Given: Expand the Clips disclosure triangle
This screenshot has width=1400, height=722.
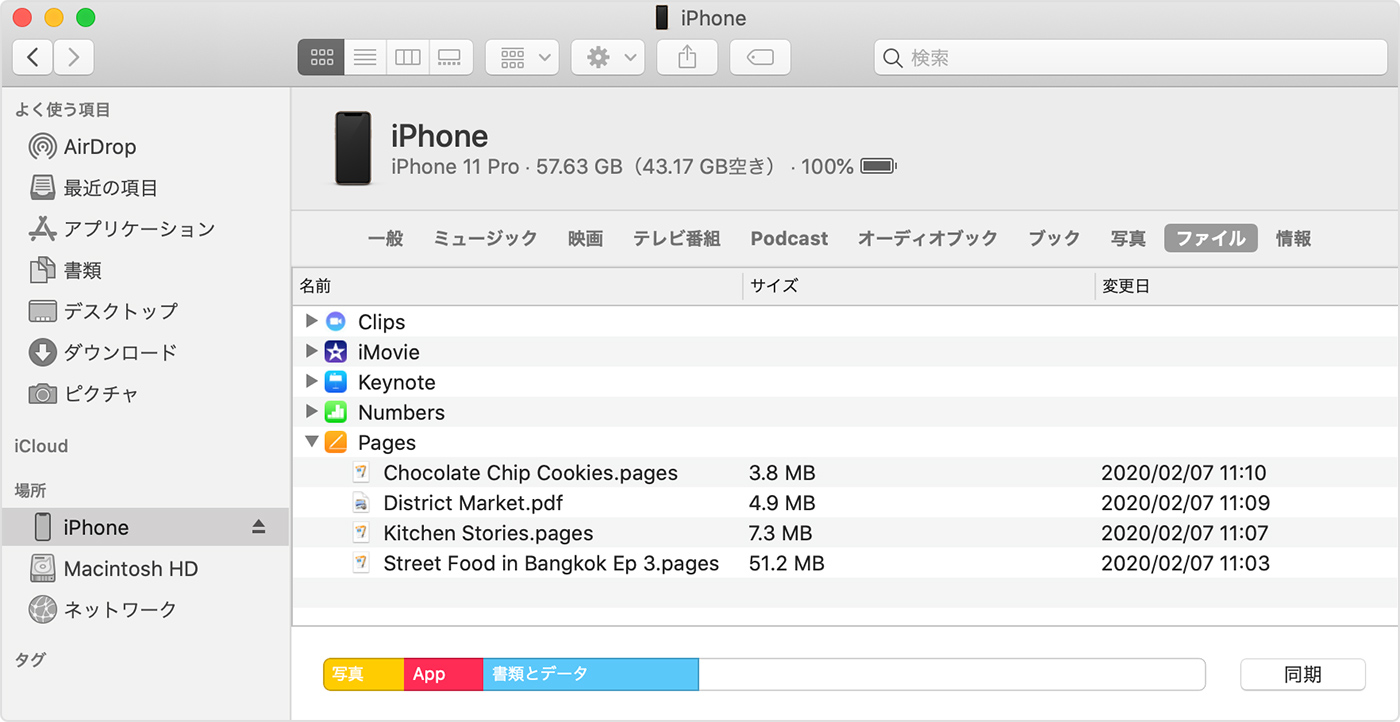Looking at the screenshot, I should [x=311, y=321].
